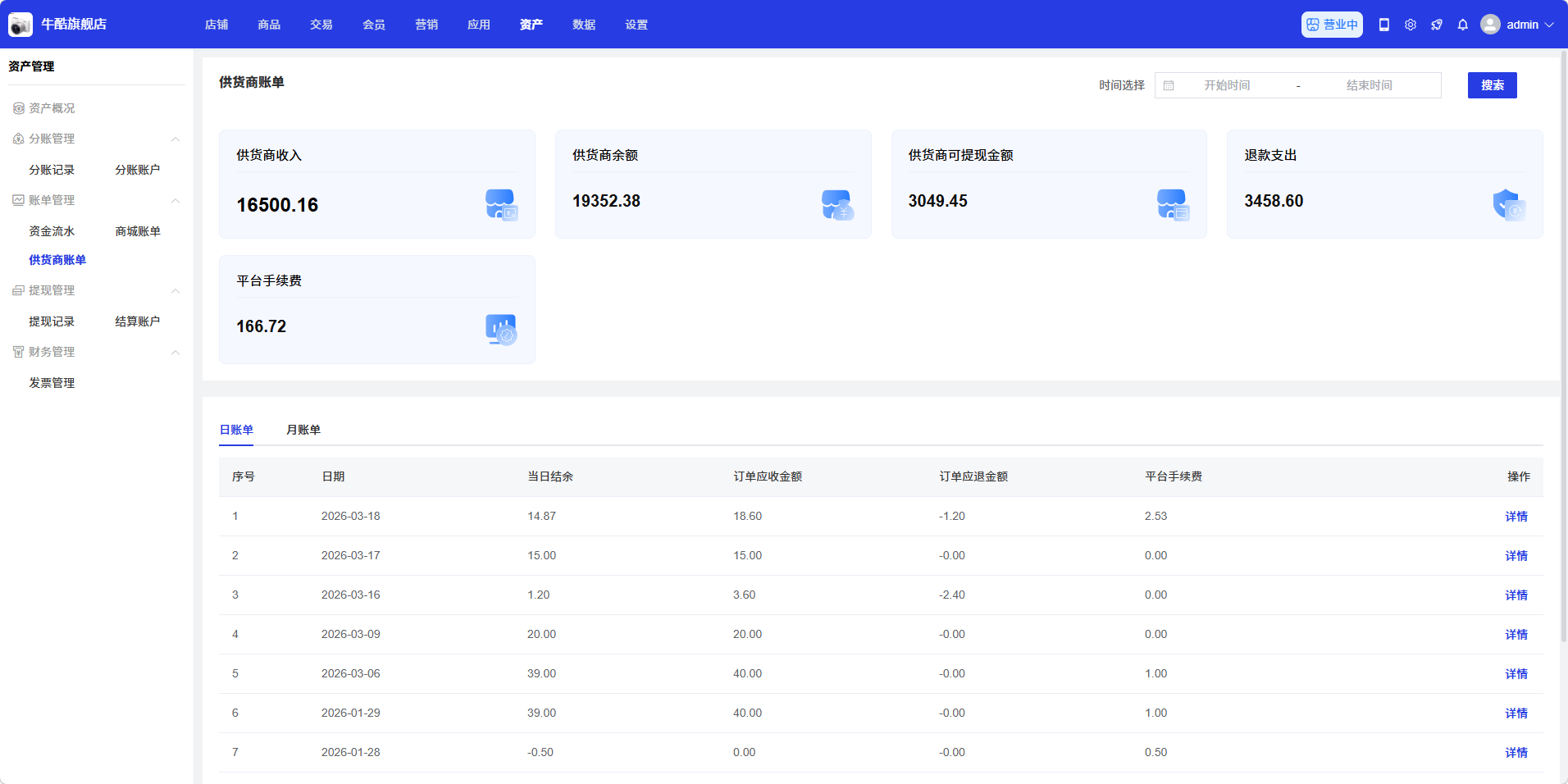Screen dimensions: 1568x784
Task: Click the rocket icon in header
Action: point(1437,25)
